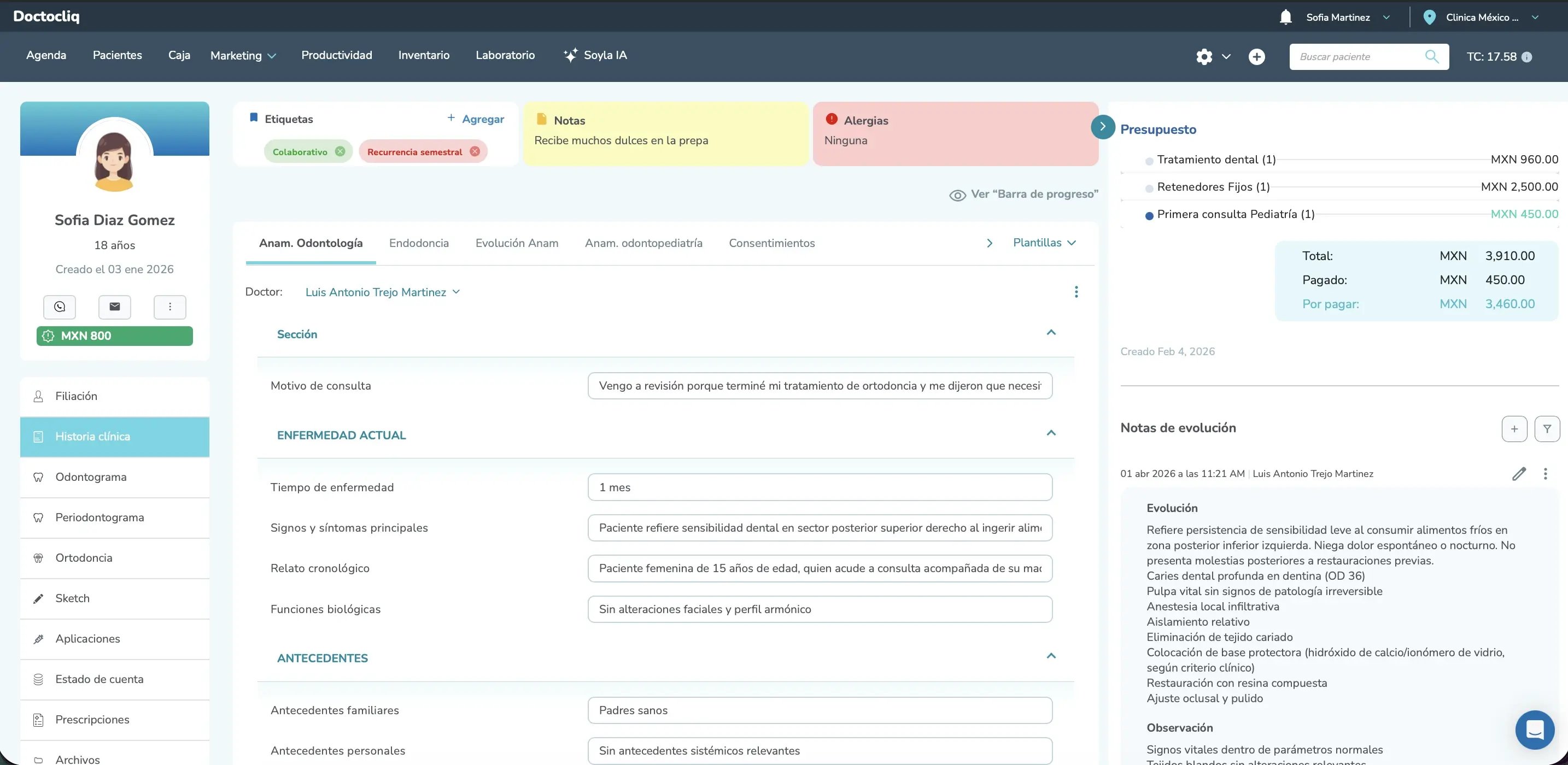
Task: Open the Notas yellow card
Action: [x=665, y=133]
